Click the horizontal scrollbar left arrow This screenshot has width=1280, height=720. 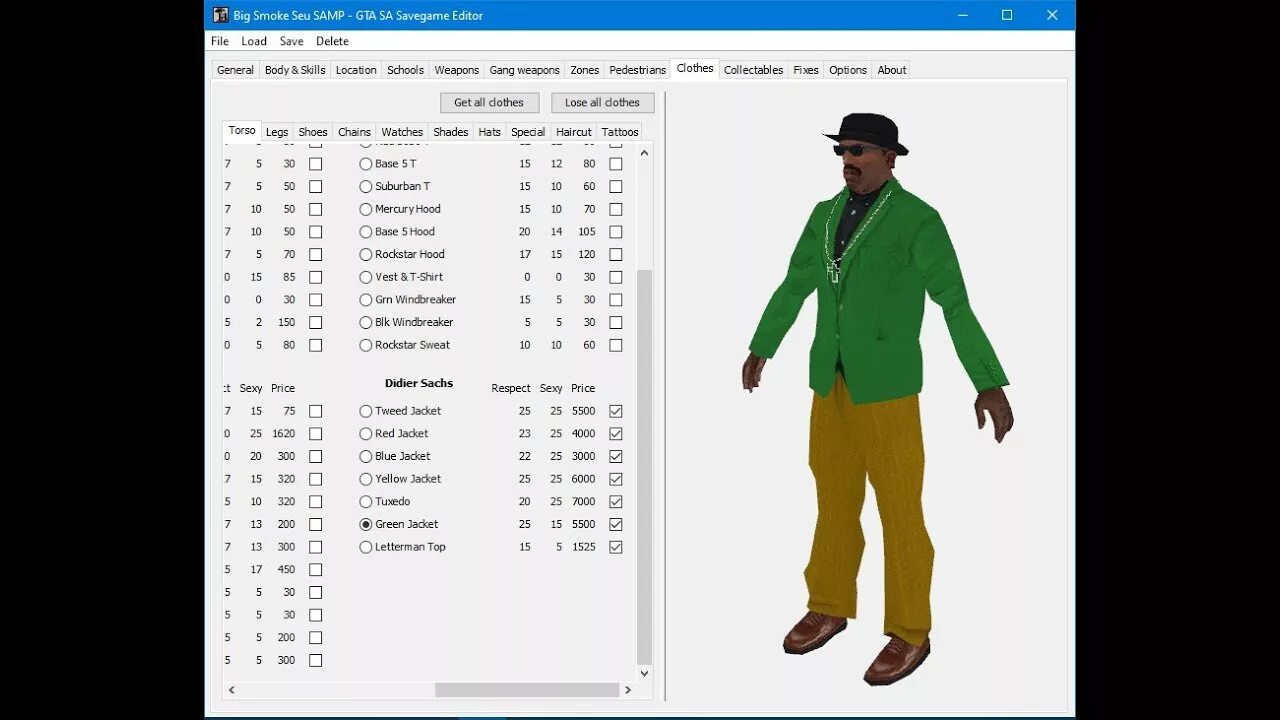tap(231, 690)
